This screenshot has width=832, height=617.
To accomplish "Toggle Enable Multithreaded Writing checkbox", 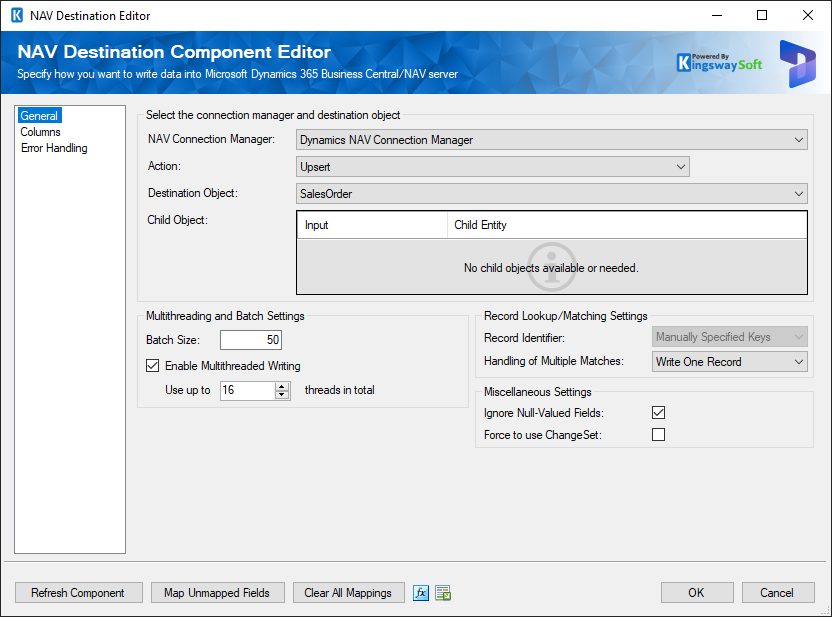I will pyautogui.click(x=152, y=366).
